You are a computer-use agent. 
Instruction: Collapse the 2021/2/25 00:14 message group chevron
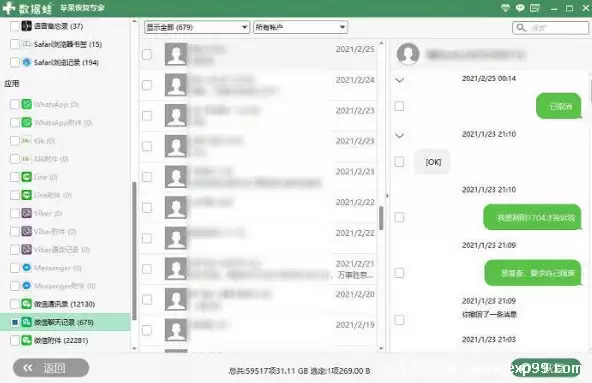coord(399,80)
